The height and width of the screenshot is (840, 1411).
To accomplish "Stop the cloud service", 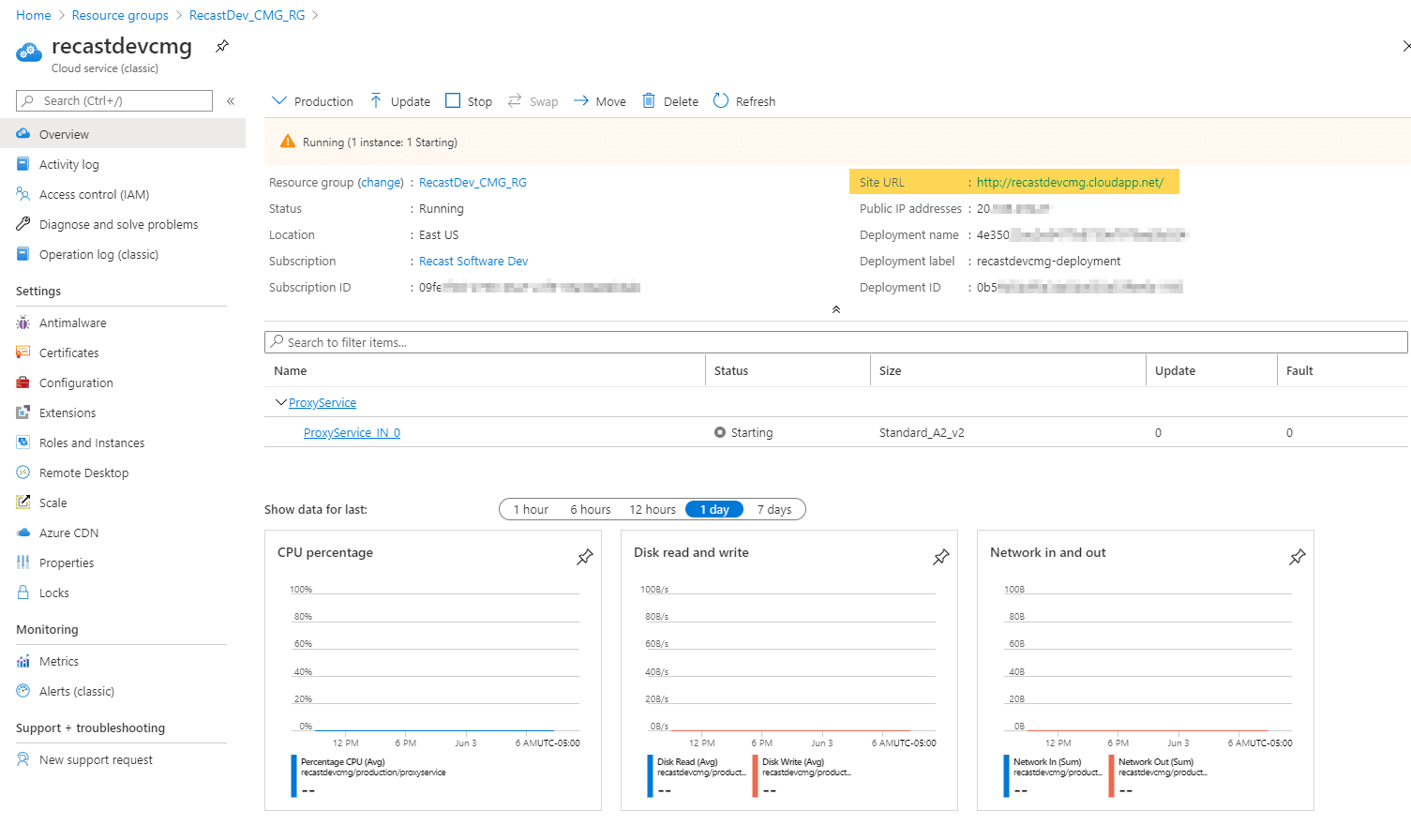I will [x=468, y=101].
